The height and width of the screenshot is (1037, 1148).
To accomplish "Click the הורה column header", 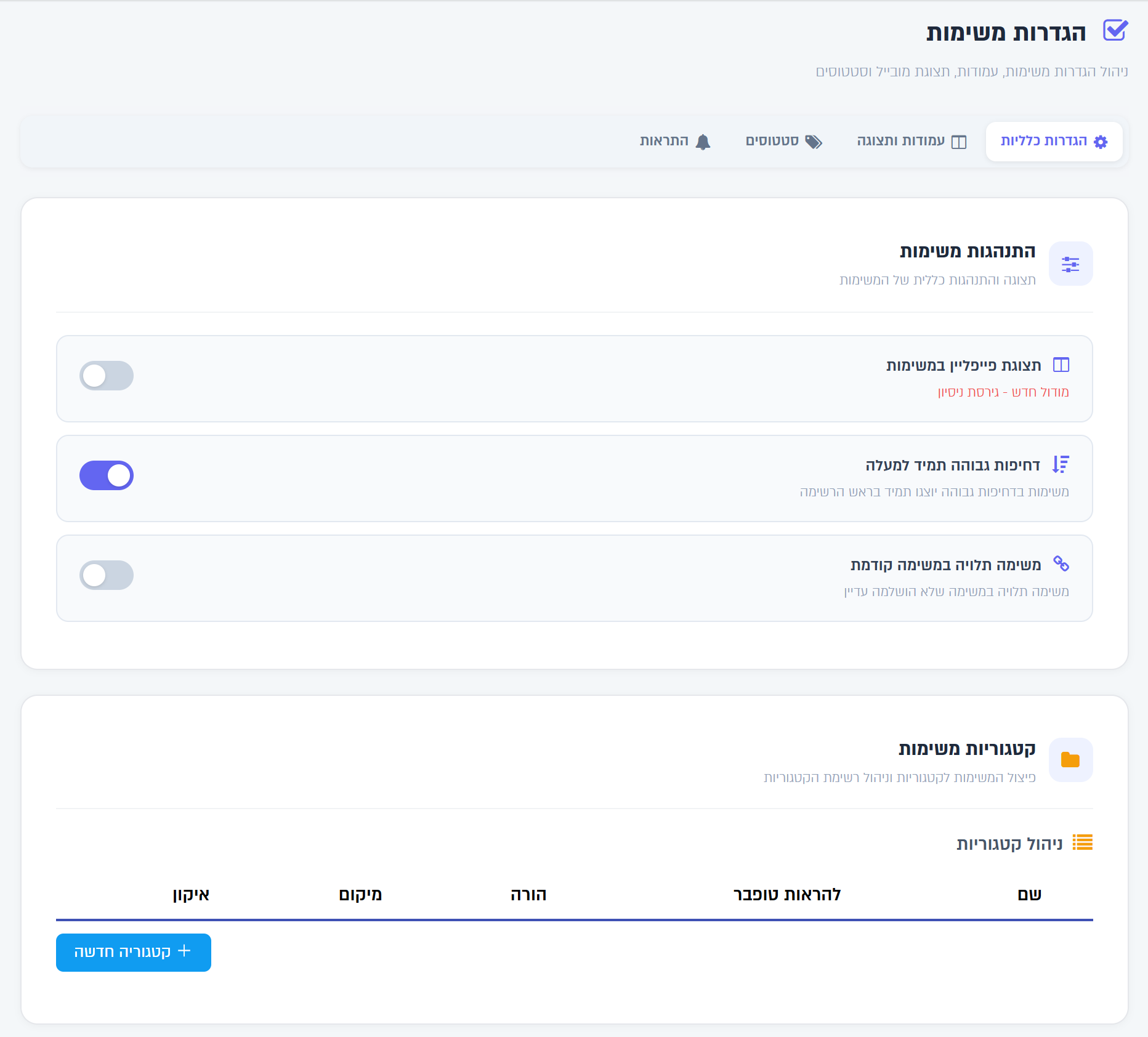I will coord(528,895).
